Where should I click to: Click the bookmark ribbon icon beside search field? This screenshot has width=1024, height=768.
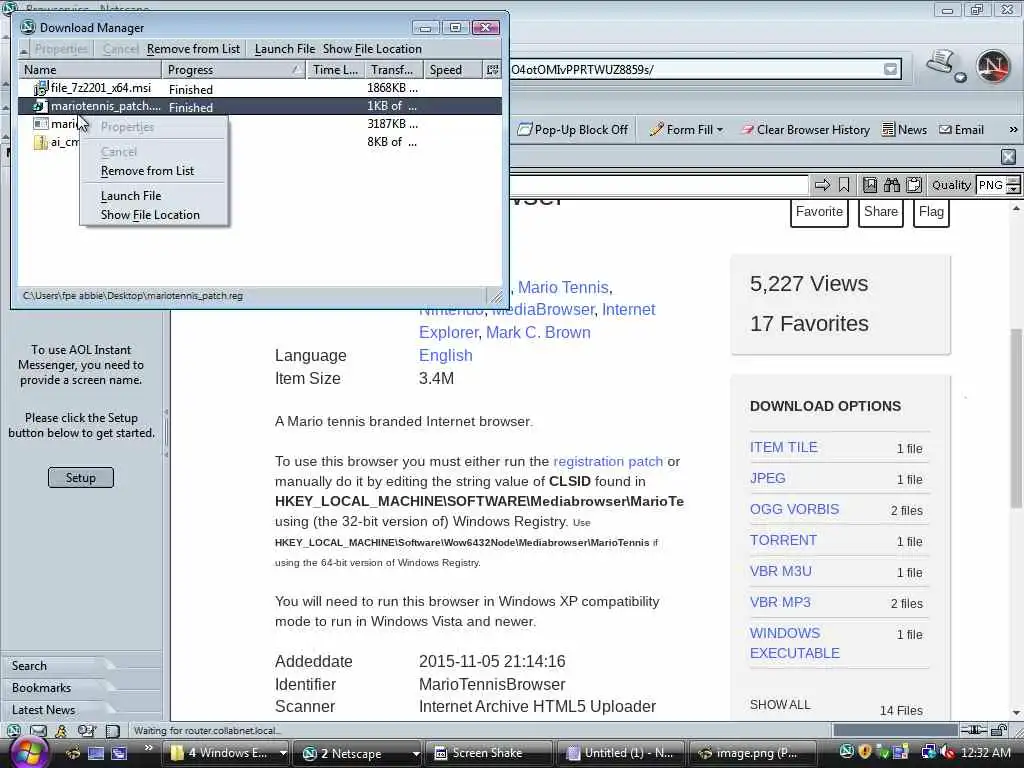(x=844, y=185)
